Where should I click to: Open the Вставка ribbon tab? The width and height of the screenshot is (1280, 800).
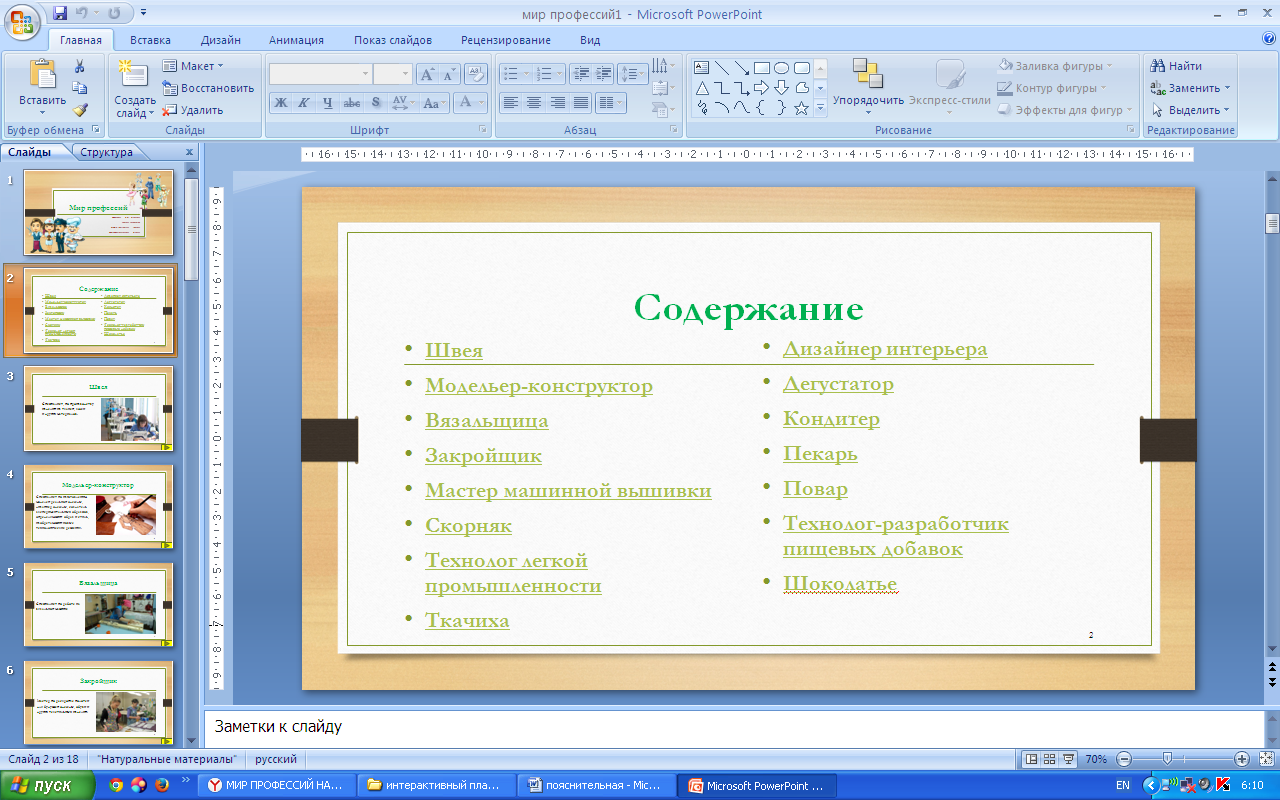coord(150,40)
